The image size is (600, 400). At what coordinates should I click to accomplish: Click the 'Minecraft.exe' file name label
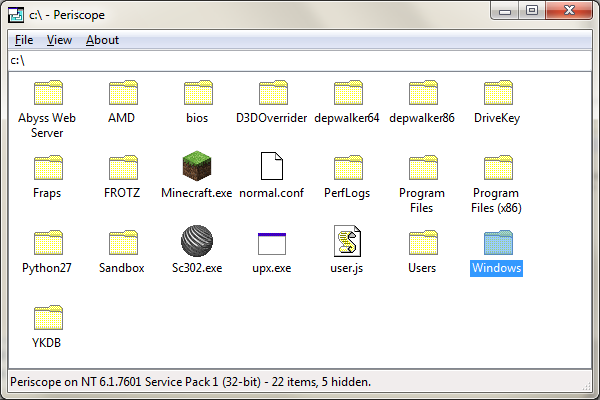coord(197,193)
